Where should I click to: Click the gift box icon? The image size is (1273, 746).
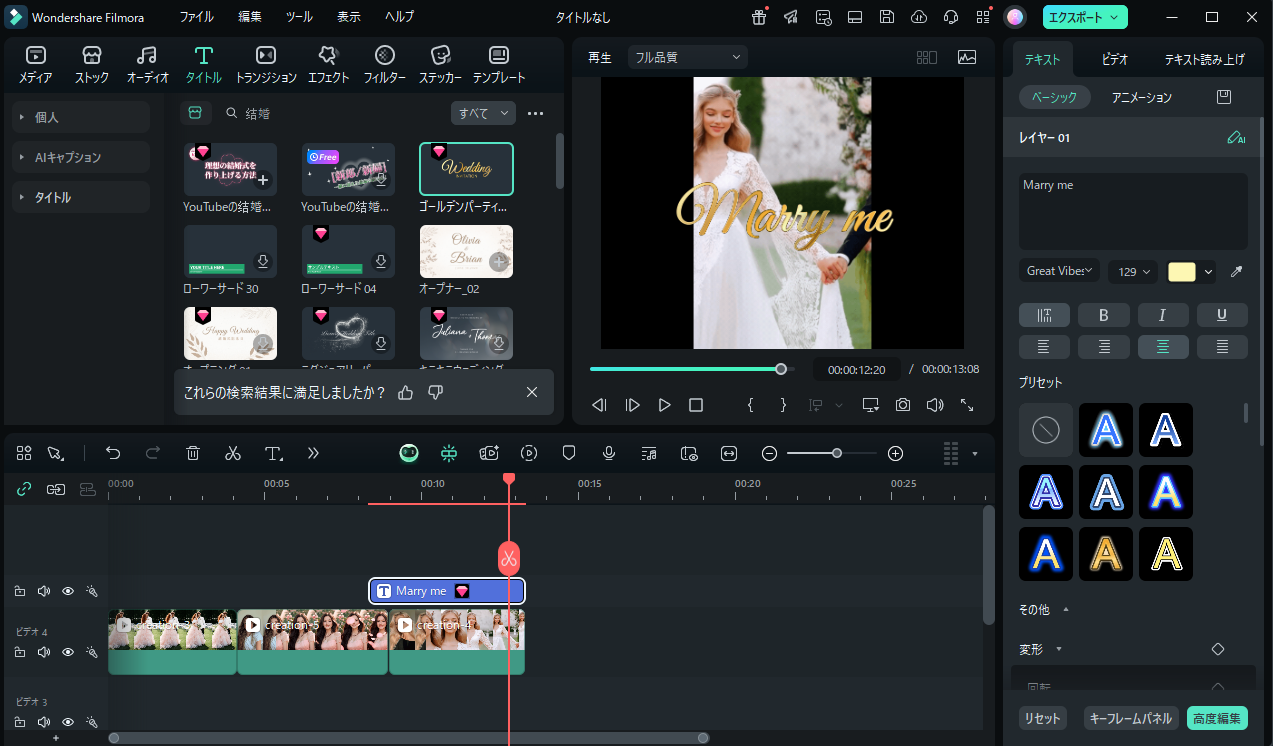point(759,17)
